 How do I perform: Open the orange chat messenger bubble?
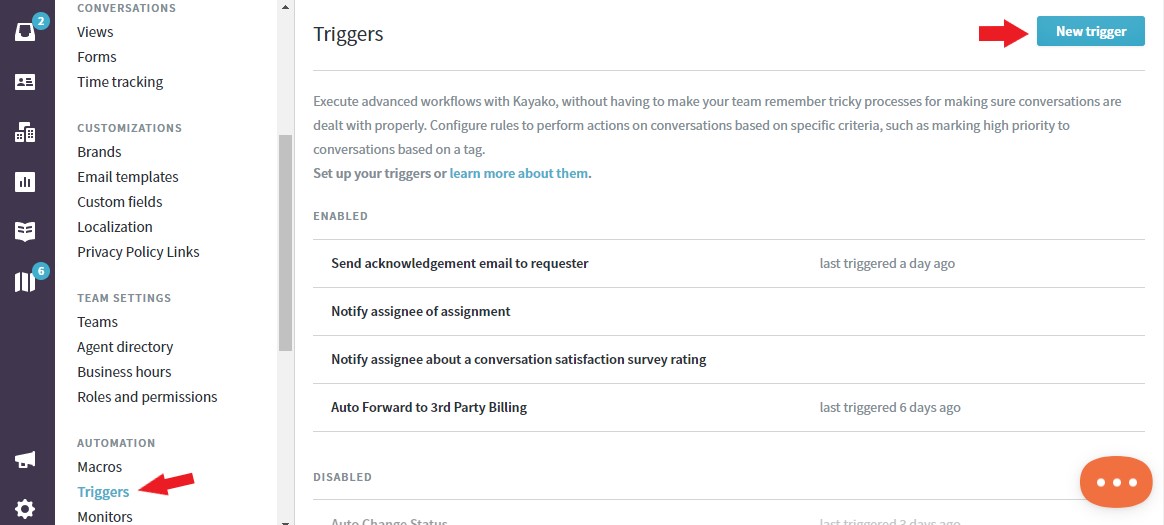tap(1116, 482)
